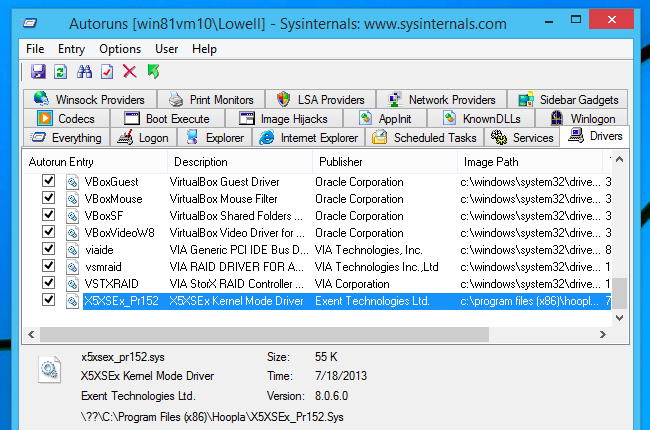Click the large file icon in details pane
Image resolution: width=650 pixels, height=430 pixels.
50,369
